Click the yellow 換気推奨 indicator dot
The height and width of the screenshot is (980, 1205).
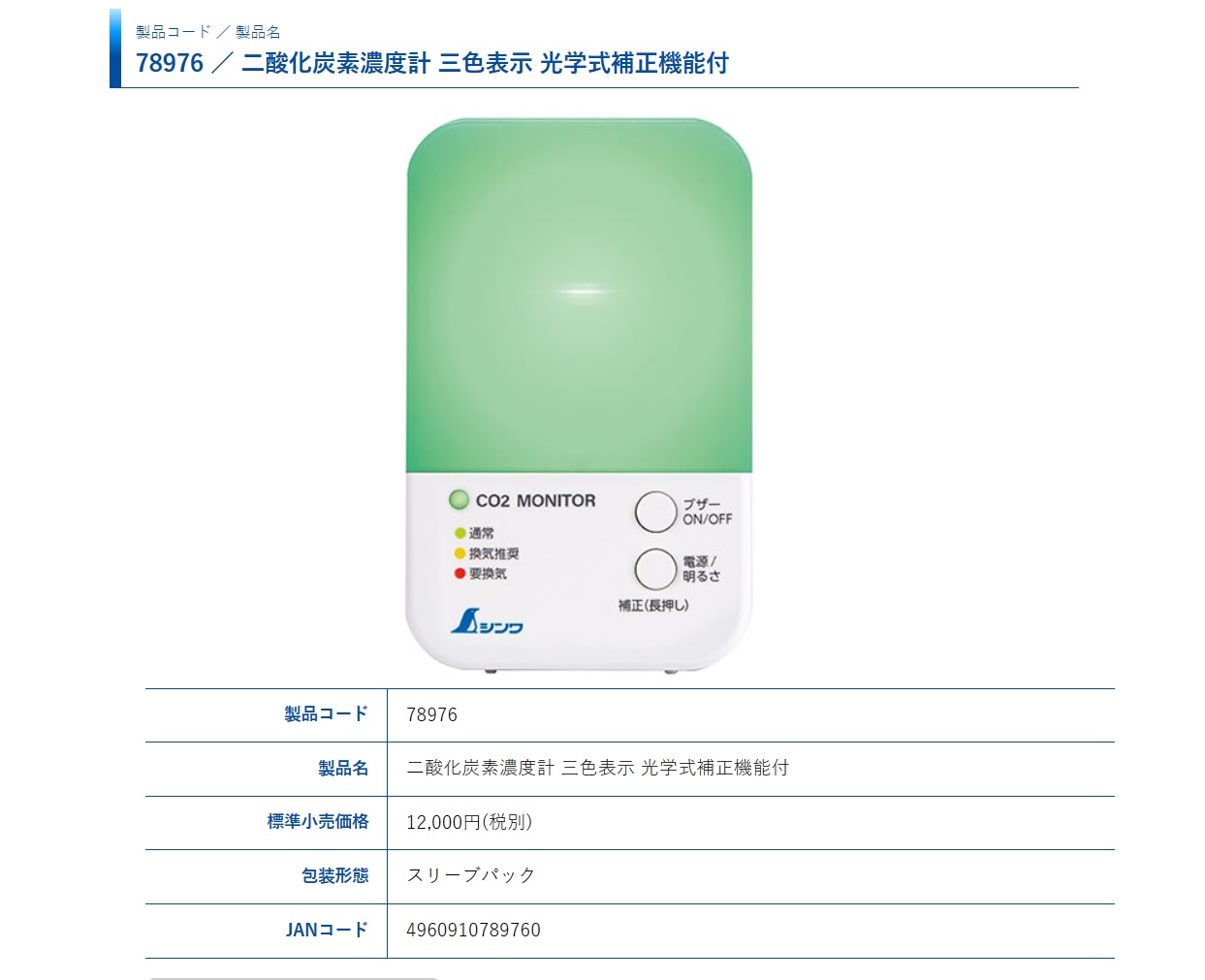click(x=460, y=553)
